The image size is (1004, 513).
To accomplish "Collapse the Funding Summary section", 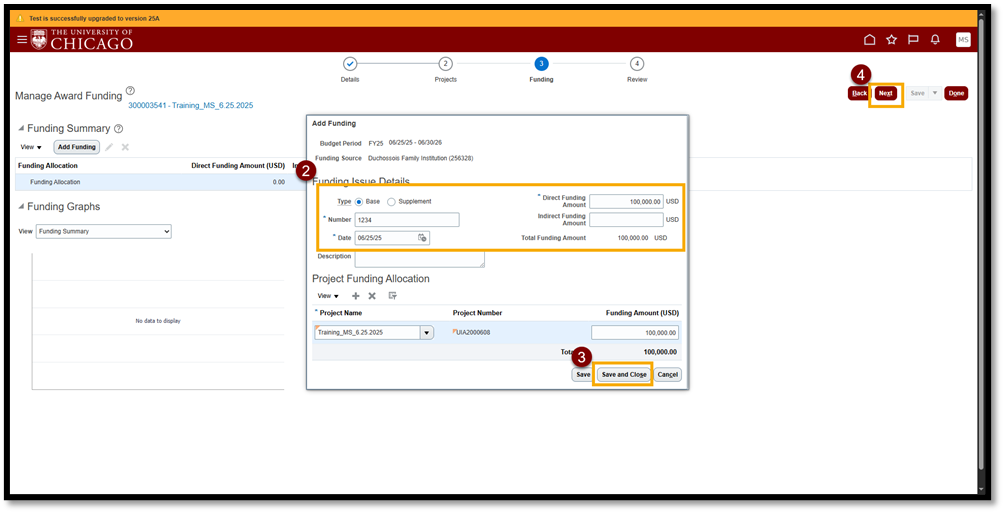I will tap(20, 129).
